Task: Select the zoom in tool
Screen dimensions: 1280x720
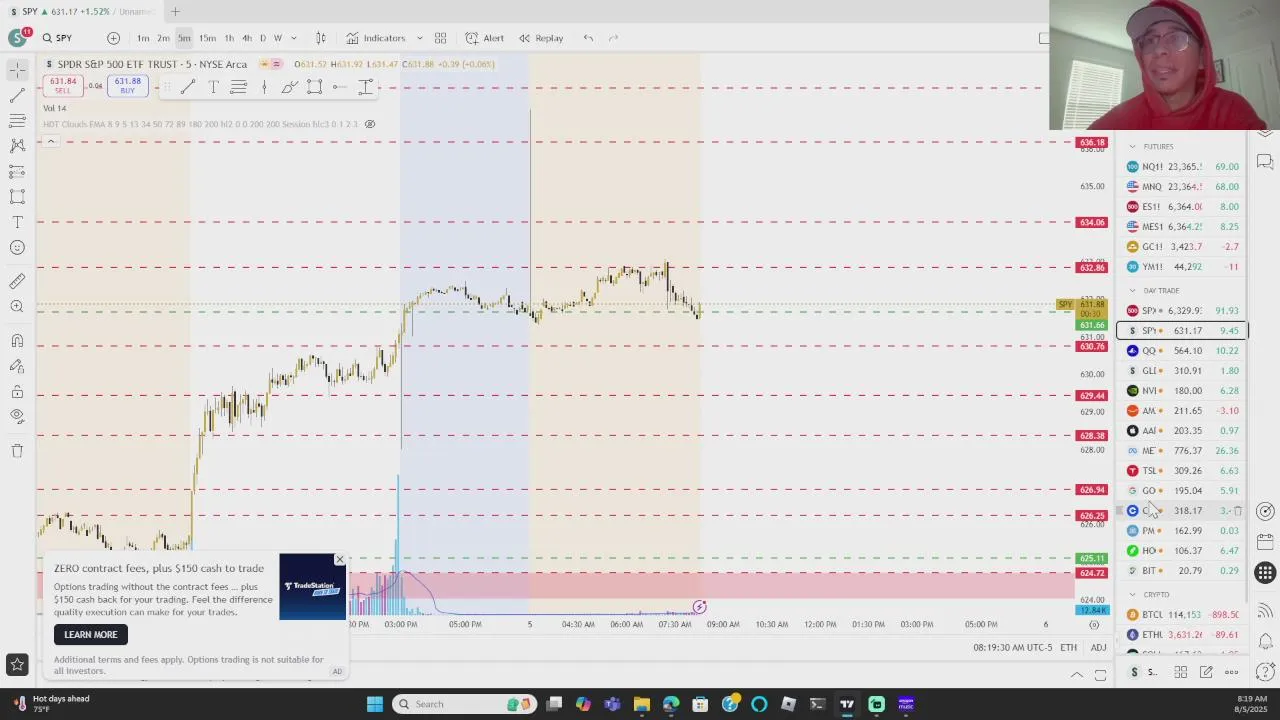Action: 17,307
